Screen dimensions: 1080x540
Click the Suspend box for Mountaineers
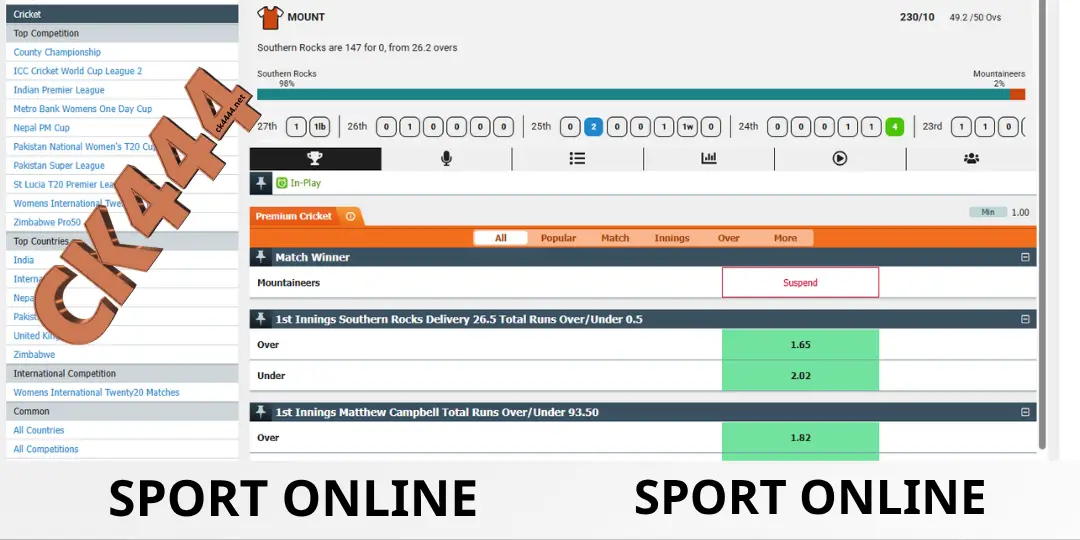800,282
